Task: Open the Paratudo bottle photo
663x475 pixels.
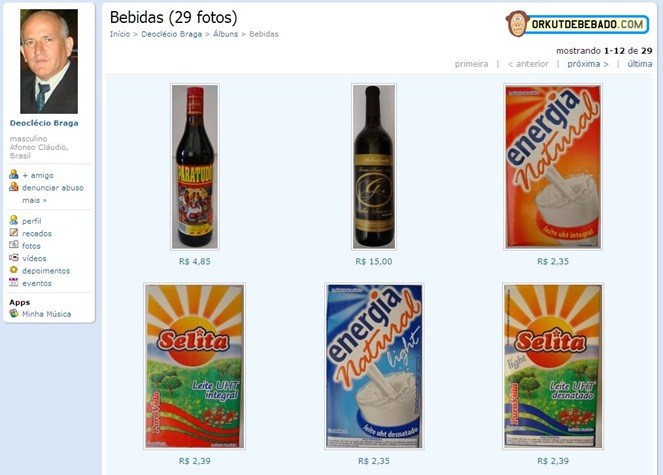Action: [x=195, y=167]
